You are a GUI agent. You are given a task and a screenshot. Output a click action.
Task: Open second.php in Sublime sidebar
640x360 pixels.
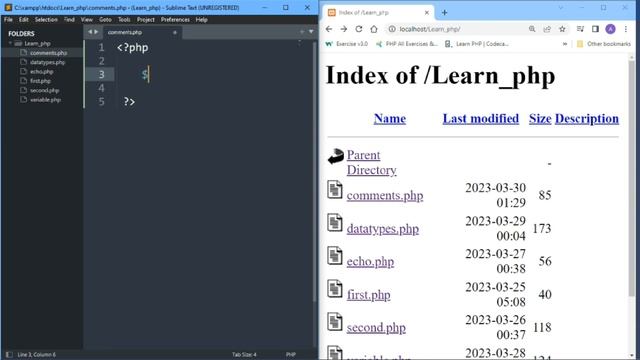44,90
